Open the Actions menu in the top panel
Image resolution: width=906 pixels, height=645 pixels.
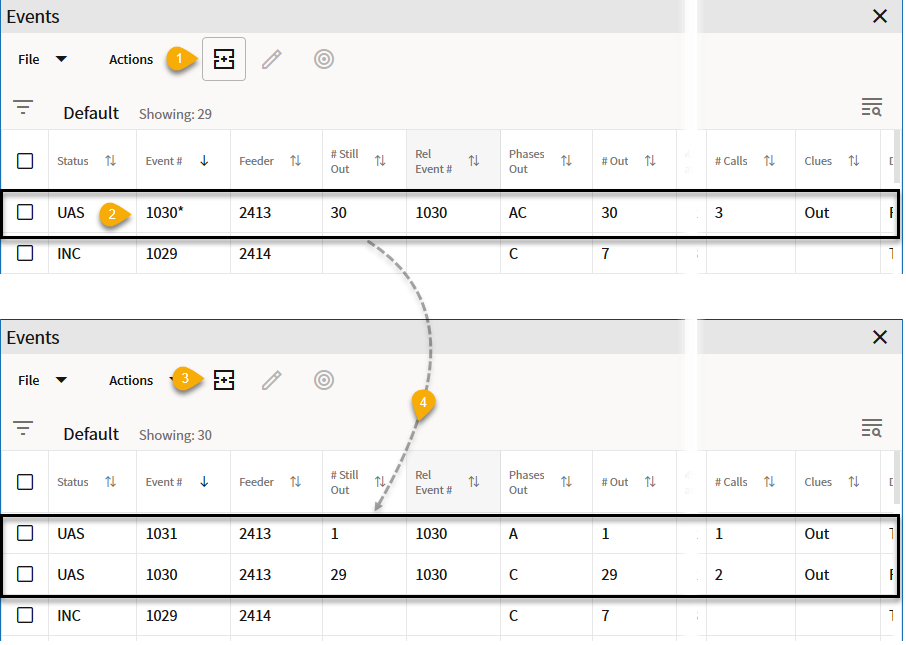pyautogui.click(x=131, y=59)
